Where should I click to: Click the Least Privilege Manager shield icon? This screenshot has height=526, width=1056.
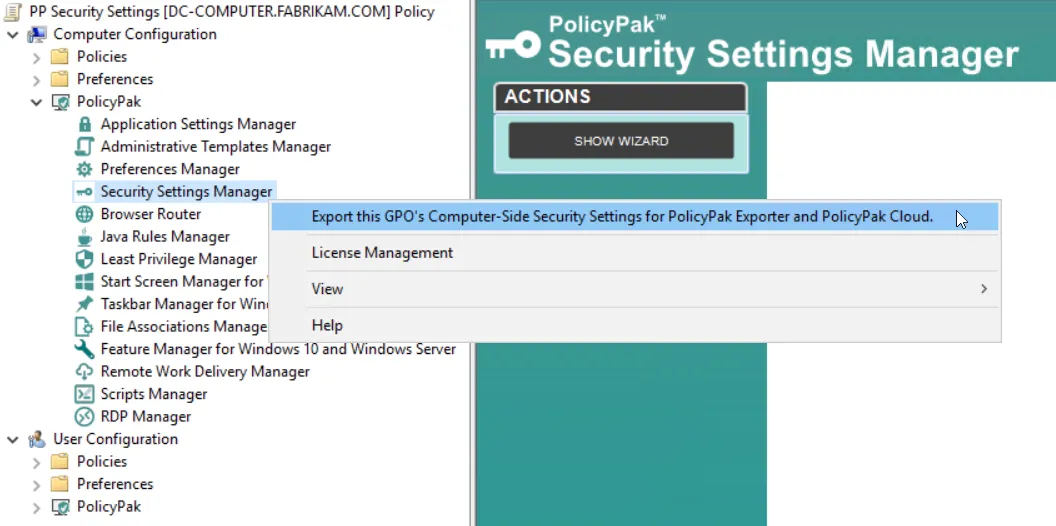pos(84,259)
